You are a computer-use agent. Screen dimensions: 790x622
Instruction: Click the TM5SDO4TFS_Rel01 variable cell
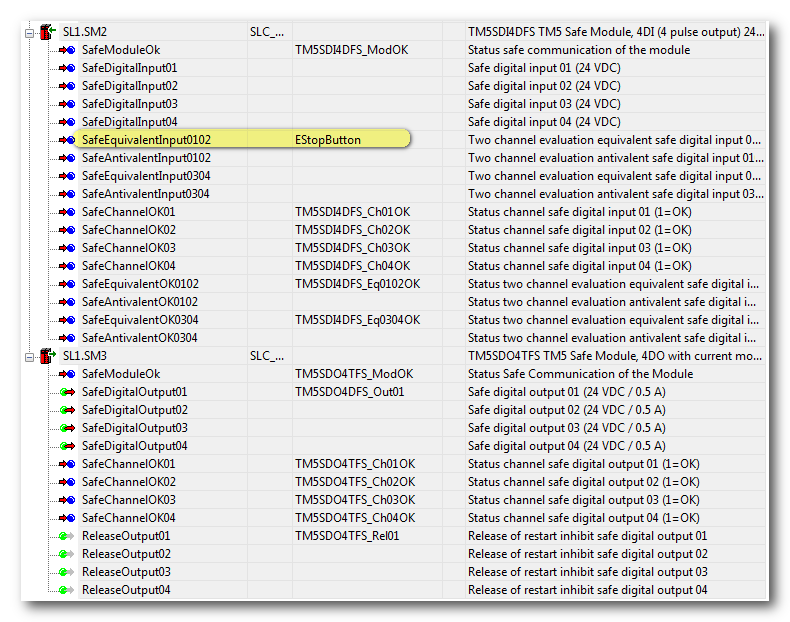[347, 536]
